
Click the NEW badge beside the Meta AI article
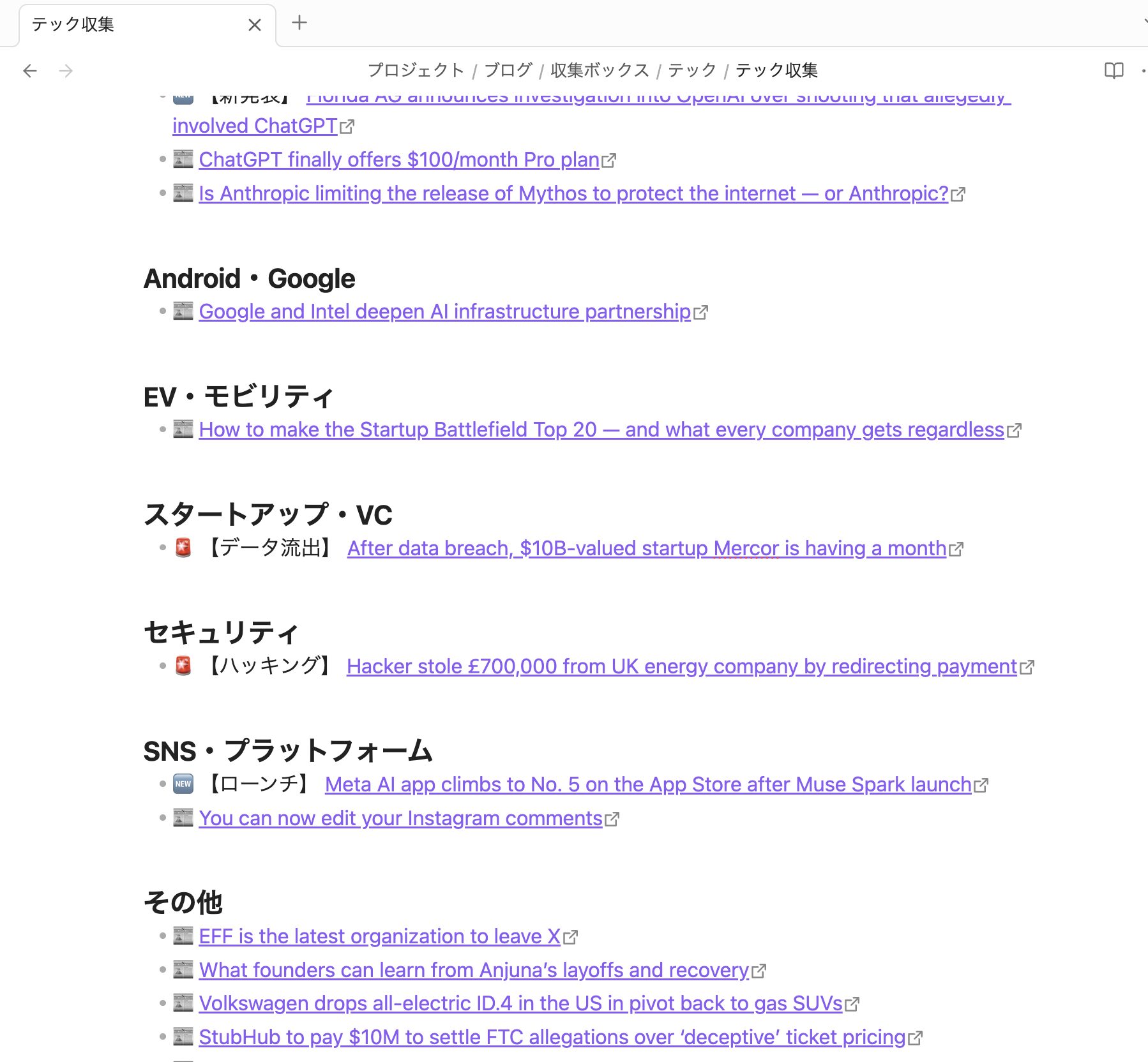pyautogui.click(x=183, y=784)
